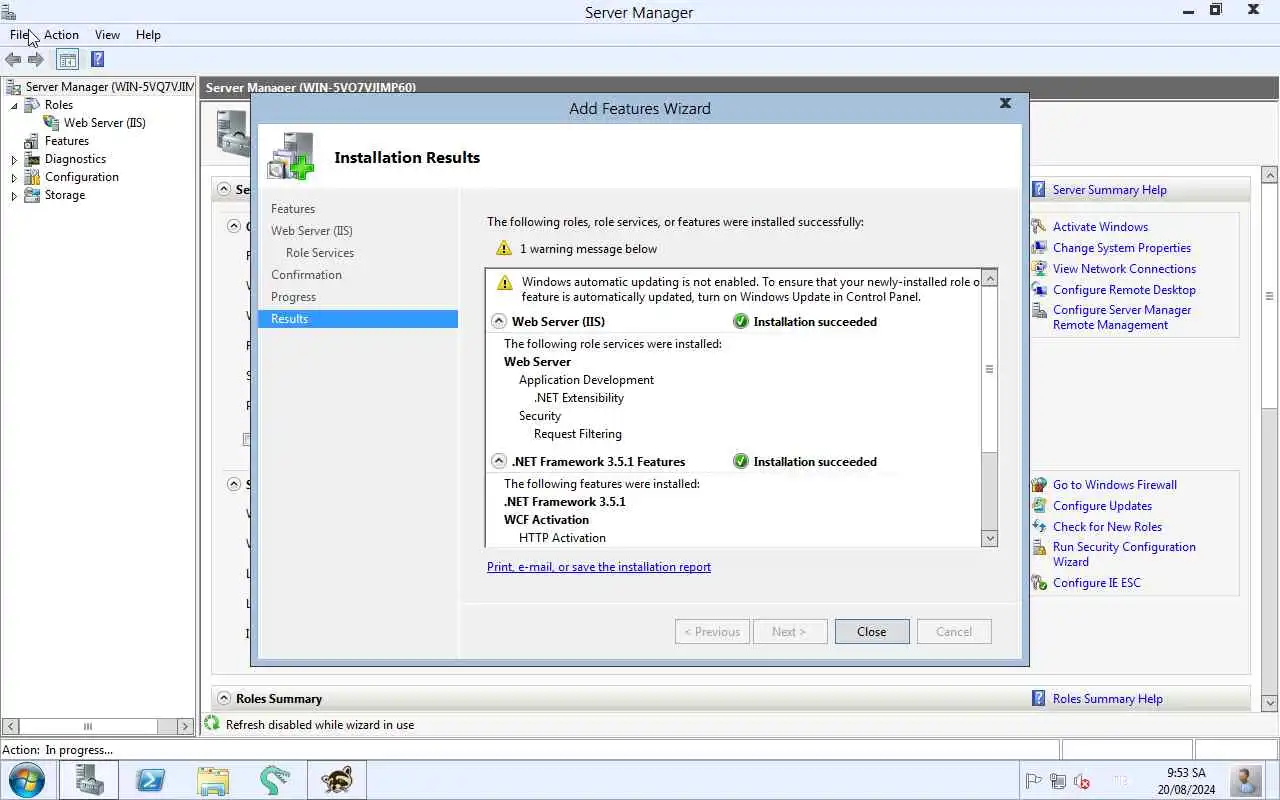The width and height of the screenshot is (1280, 800).
Task: Select the Role Services step in wizard sidebar
Action: (320, 253)
